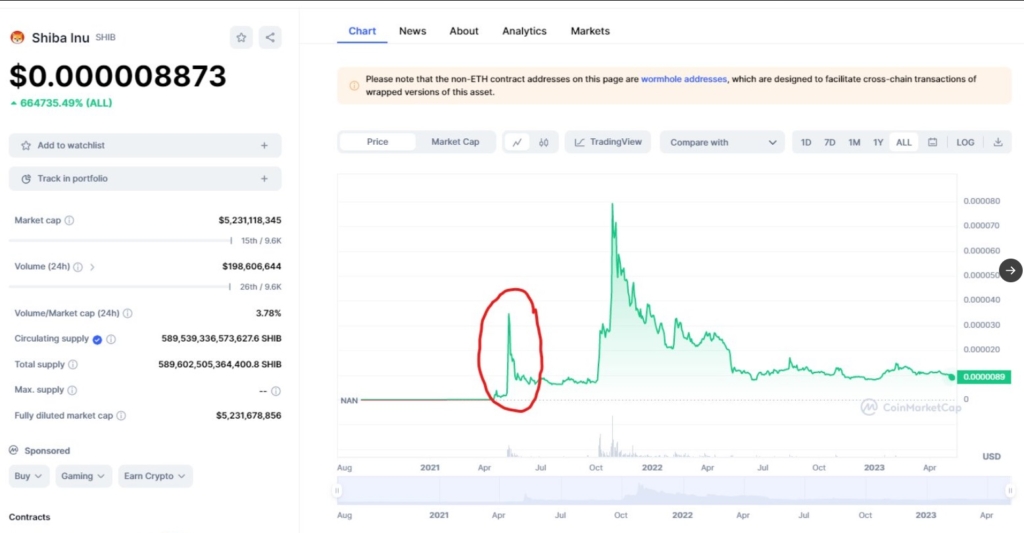Click the 664735.49% (ALL) change text
The height and width of the screenshot is (533, 1024).
[66, 103]
